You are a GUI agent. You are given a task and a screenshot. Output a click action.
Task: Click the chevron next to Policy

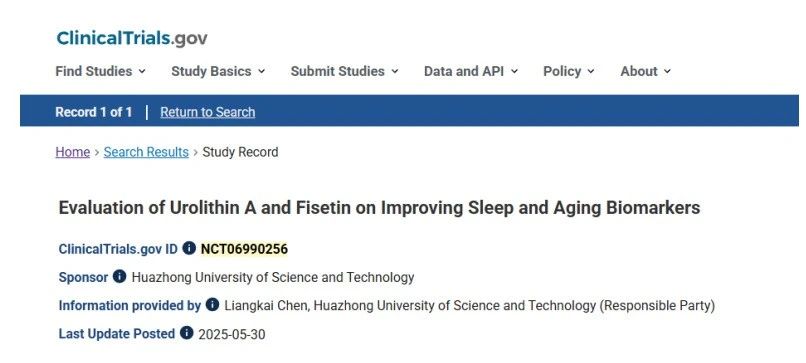[591, 71]
